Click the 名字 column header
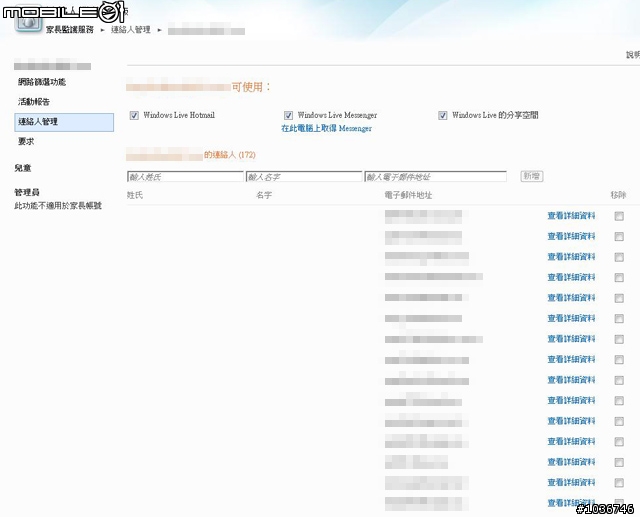 [x=264, y=195]
